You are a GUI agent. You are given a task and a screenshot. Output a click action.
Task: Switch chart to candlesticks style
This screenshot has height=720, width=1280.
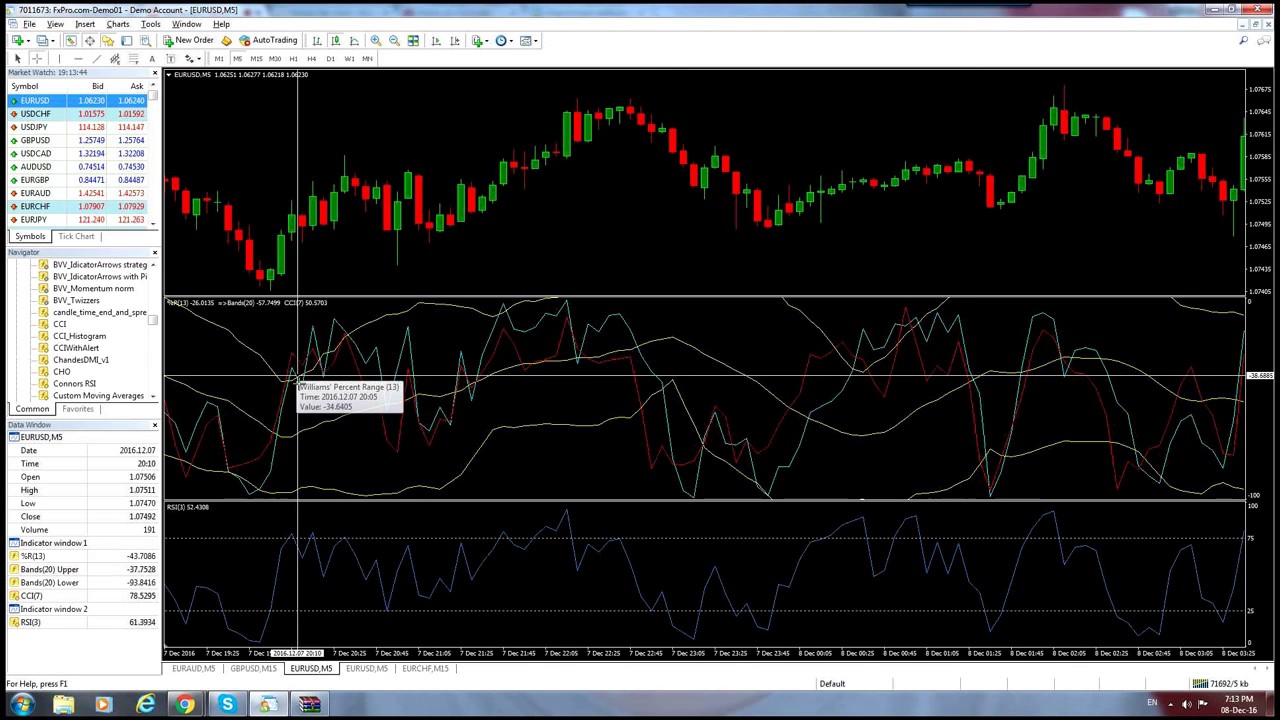point(335,41)
